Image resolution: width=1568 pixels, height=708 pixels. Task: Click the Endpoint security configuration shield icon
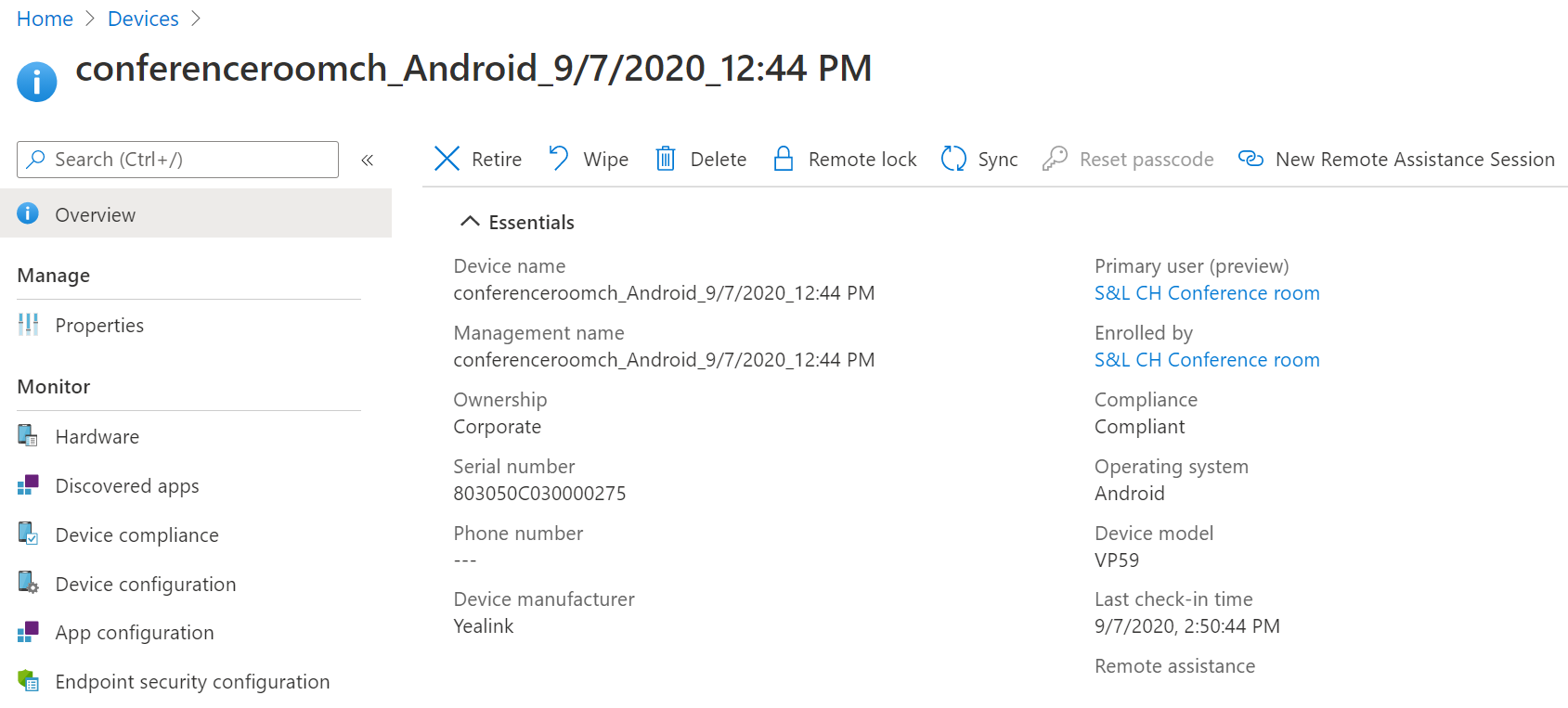click(x=28, y=681)
